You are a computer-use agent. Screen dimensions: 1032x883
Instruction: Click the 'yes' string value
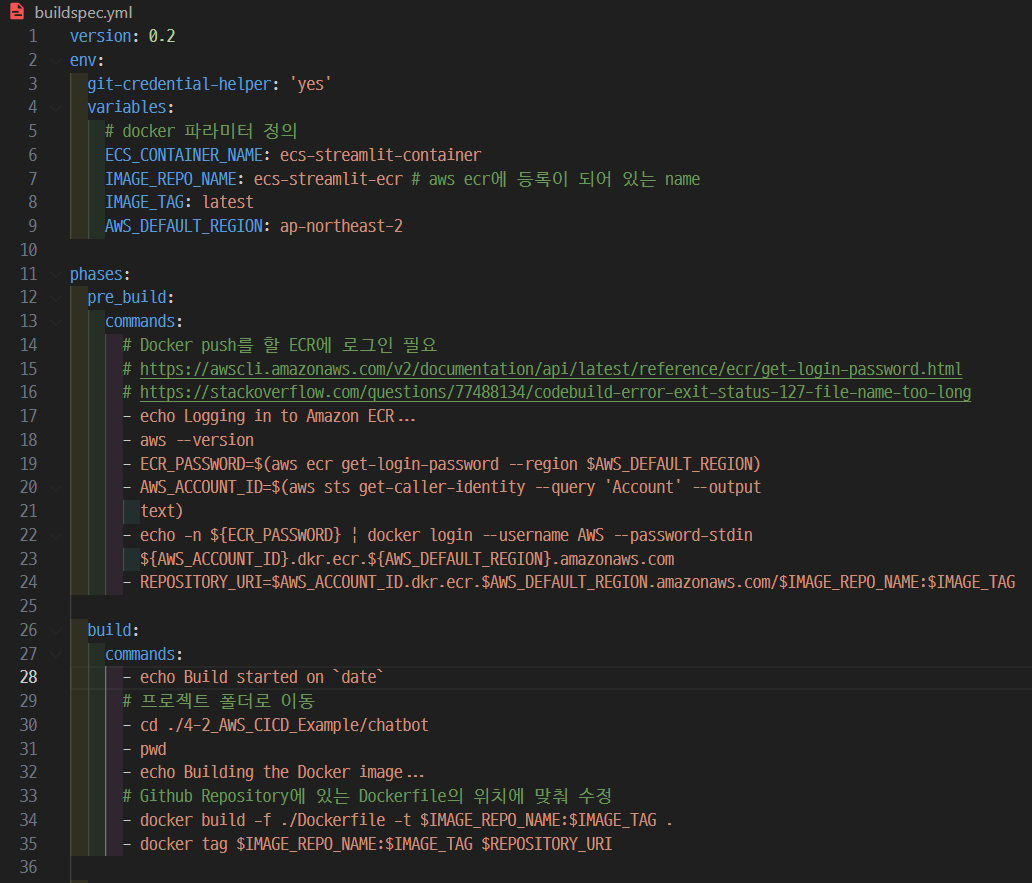(311, 84)
